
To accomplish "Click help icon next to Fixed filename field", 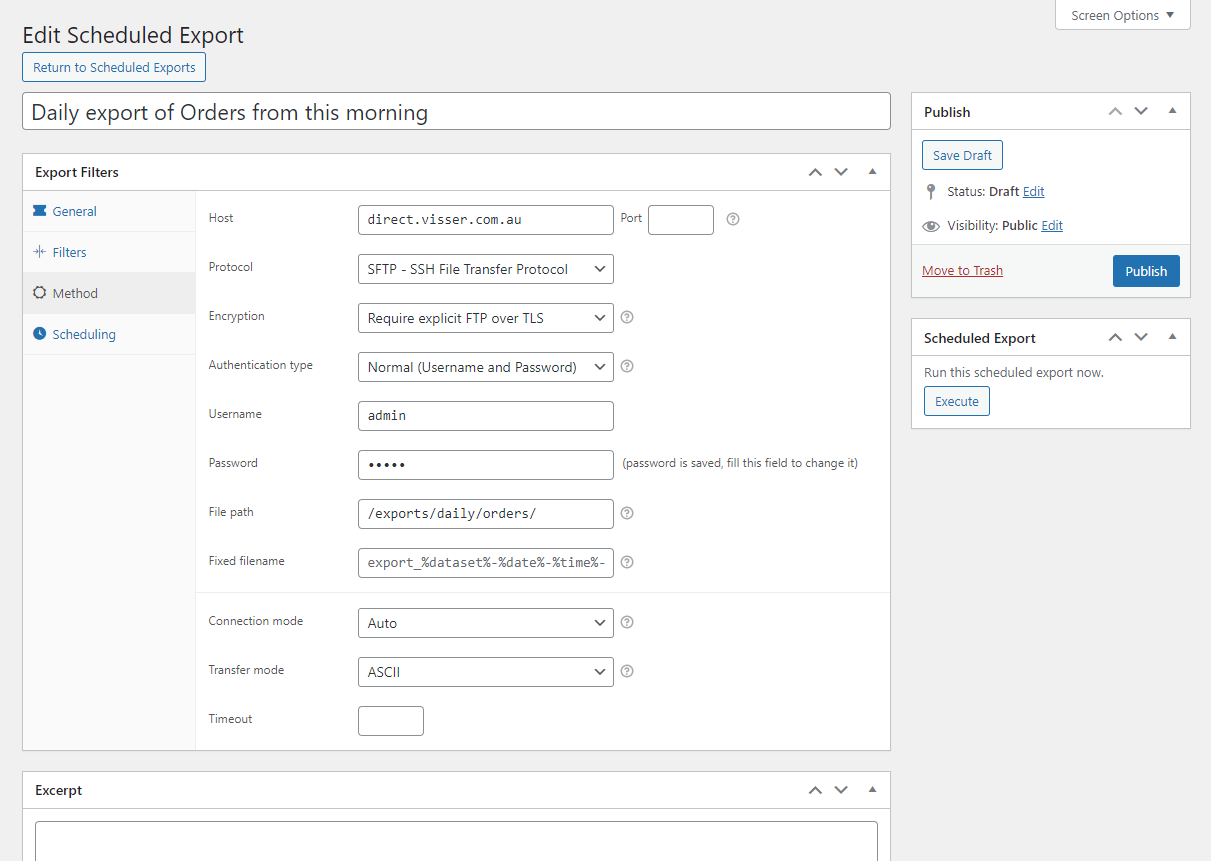I will point(628,562).
